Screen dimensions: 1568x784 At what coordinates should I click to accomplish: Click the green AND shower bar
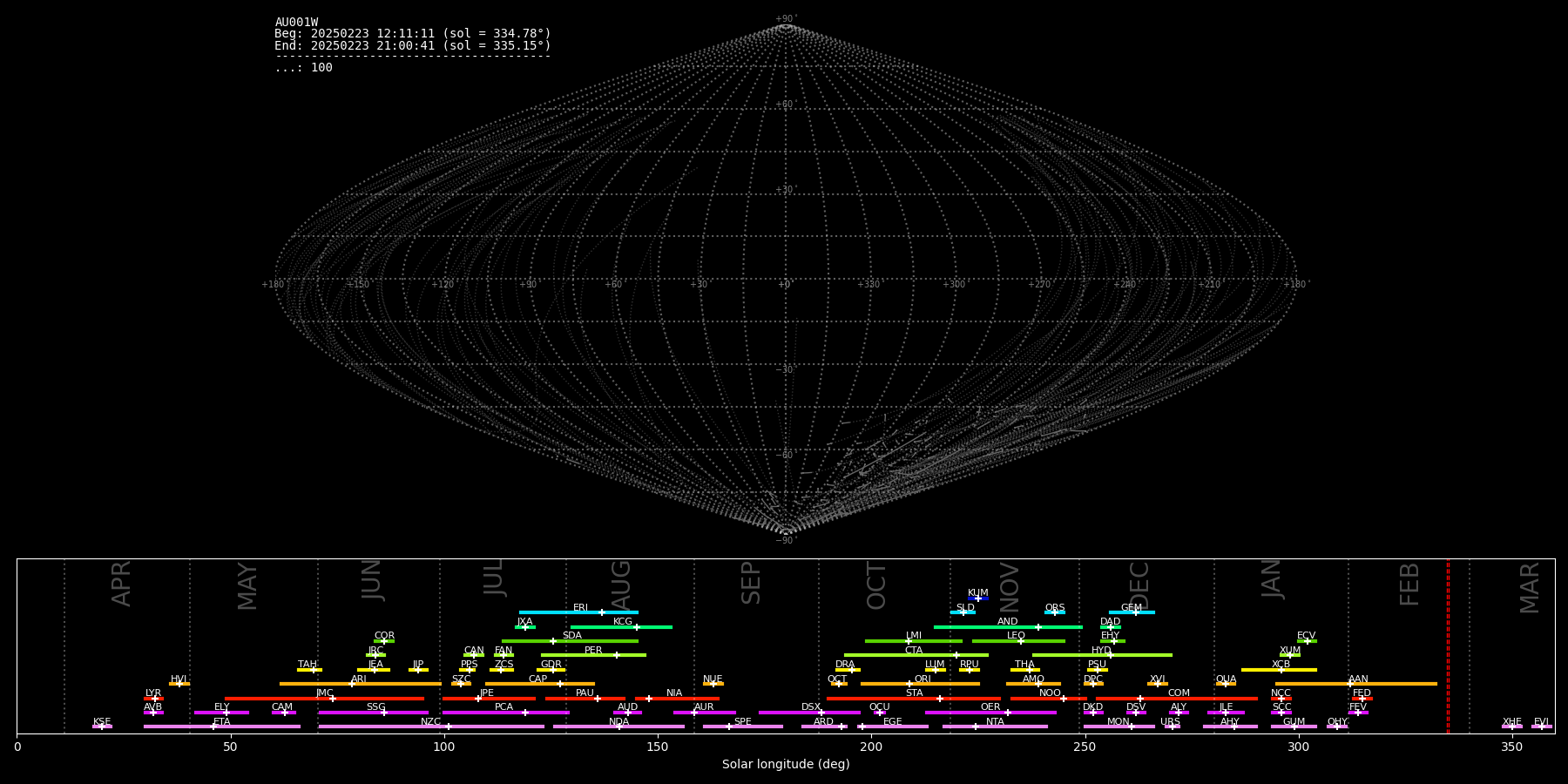(x=1008, y=626)
